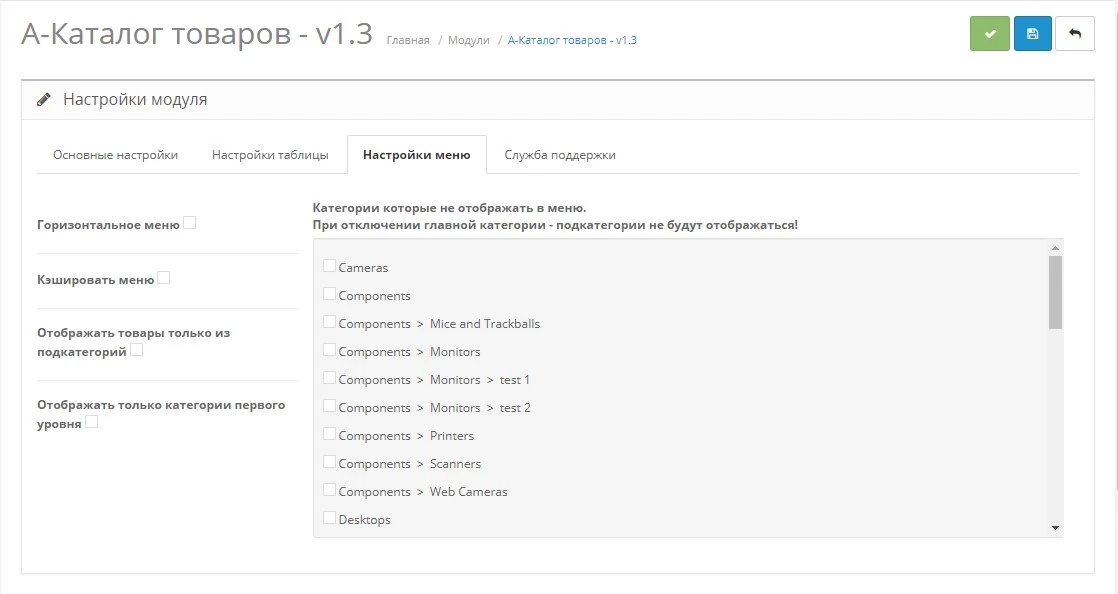The image size is (1118, 594).
Task: Go to Главная breadcrumb link
Action: pos(408,41)
